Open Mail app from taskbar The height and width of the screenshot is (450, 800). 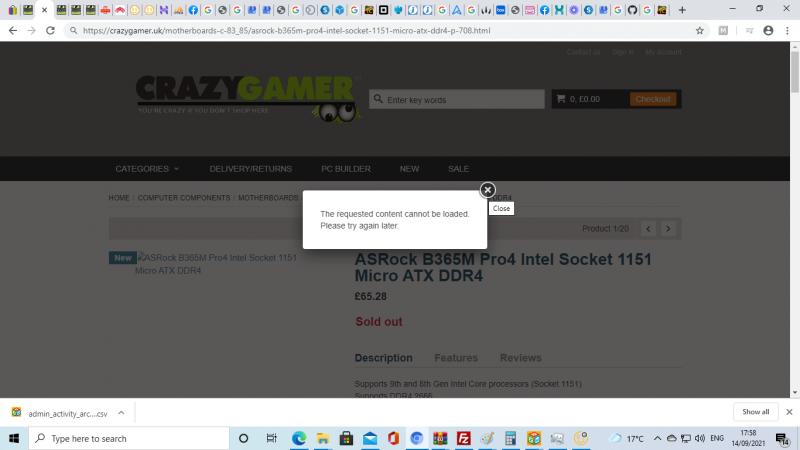coord(370,438)
